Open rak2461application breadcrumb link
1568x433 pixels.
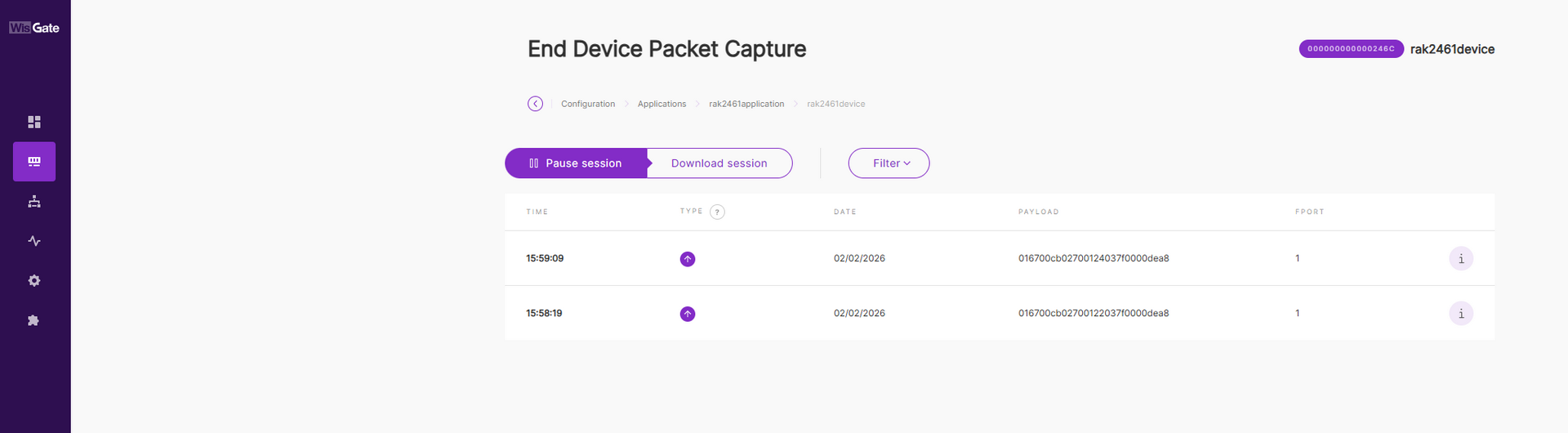[x=746, y=104]
